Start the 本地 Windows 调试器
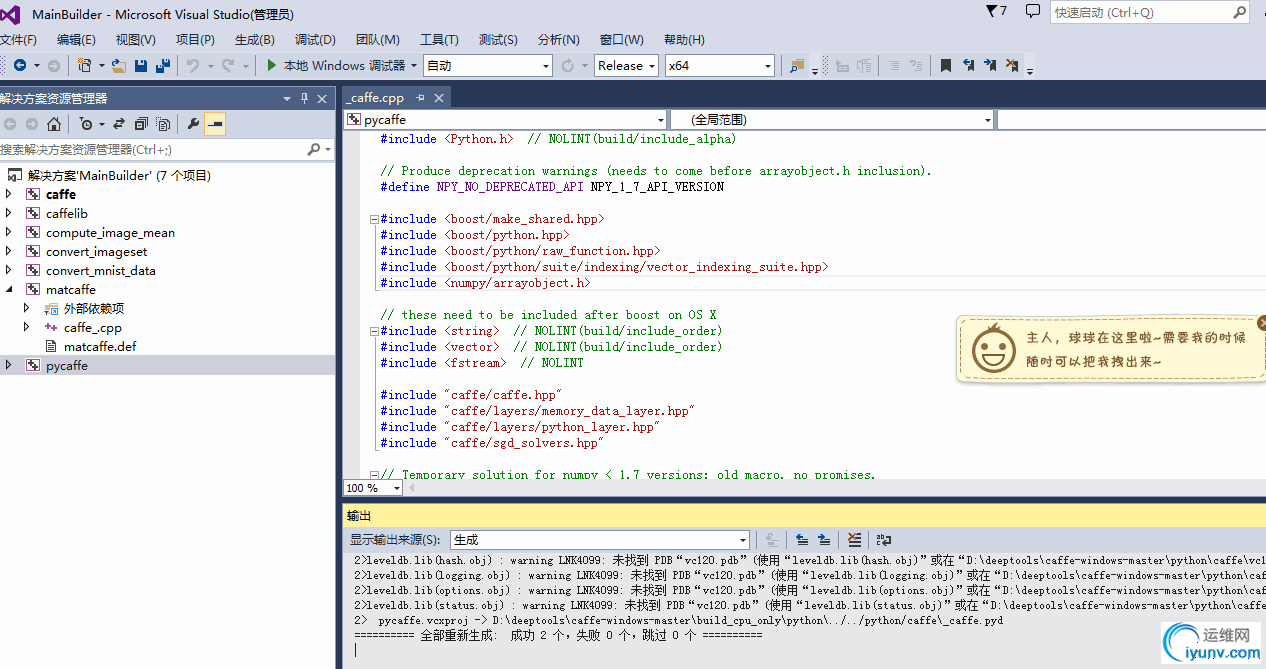The height and width of the screenshot is (669, 1266). (x=336, y=65)
